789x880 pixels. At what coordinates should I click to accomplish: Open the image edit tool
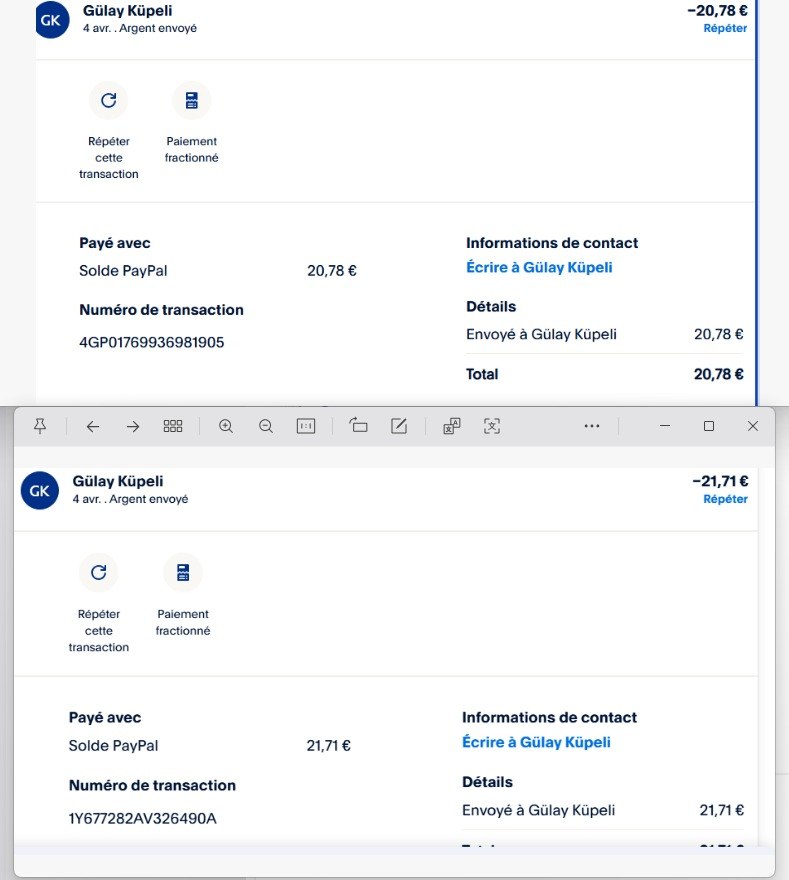pos(399,426)
